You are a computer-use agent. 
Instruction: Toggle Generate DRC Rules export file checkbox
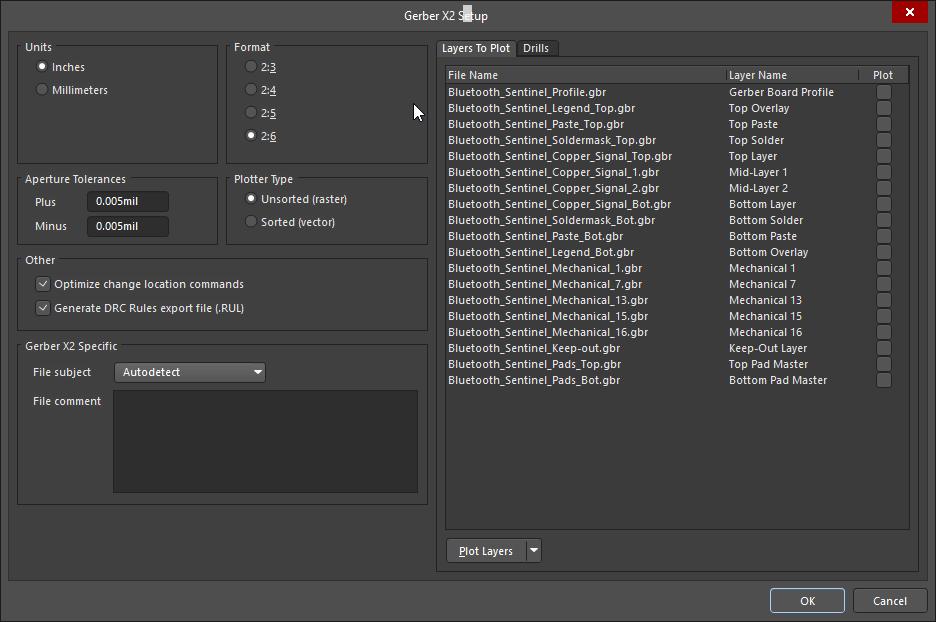click(42, 307)
